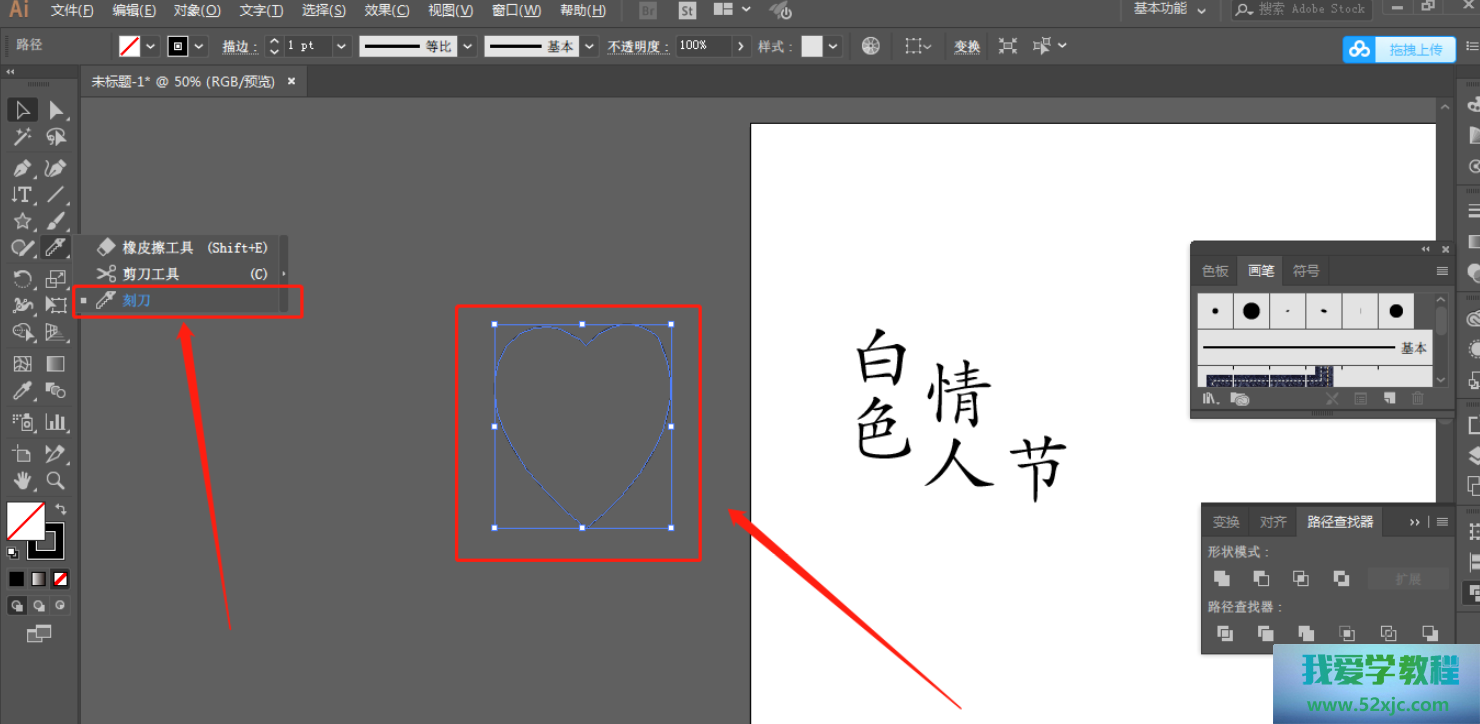
Task: Switch to the 色板 tab
Action: (x=1215, y=271)
